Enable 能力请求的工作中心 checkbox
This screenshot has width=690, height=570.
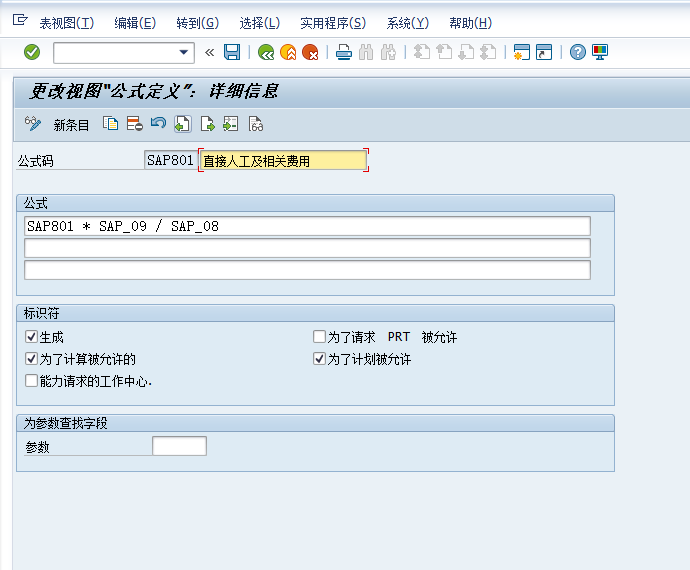(x=31, y=381)
